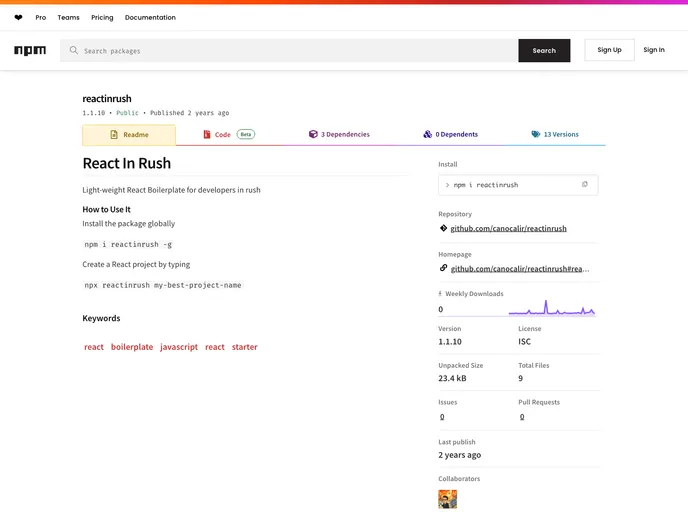Screen dimensions: 688x512
Task: Click the weekly downloads arrow icon
Action: [x=440, y=294]
